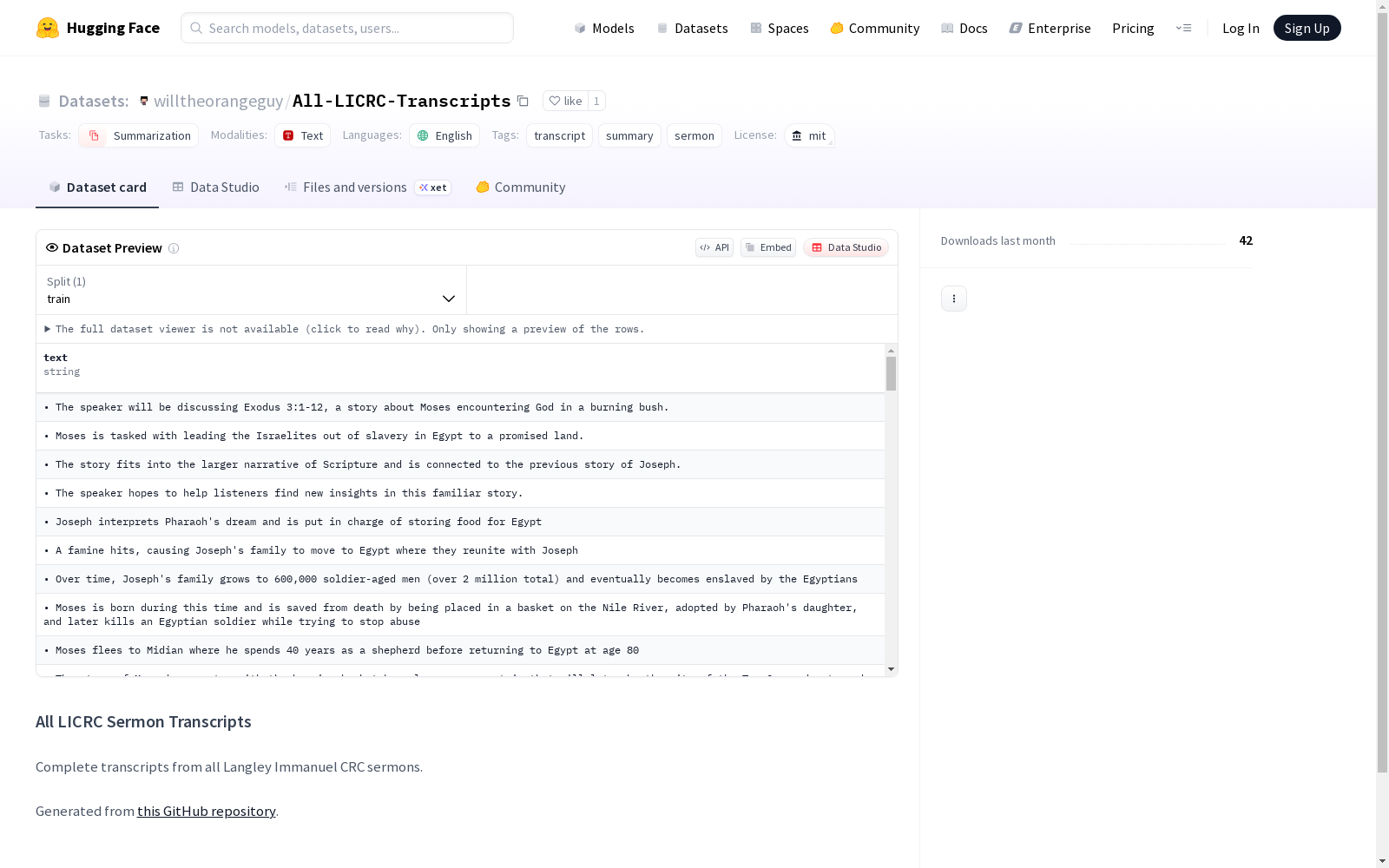Click the transcript tag

(x=559, y=135)
